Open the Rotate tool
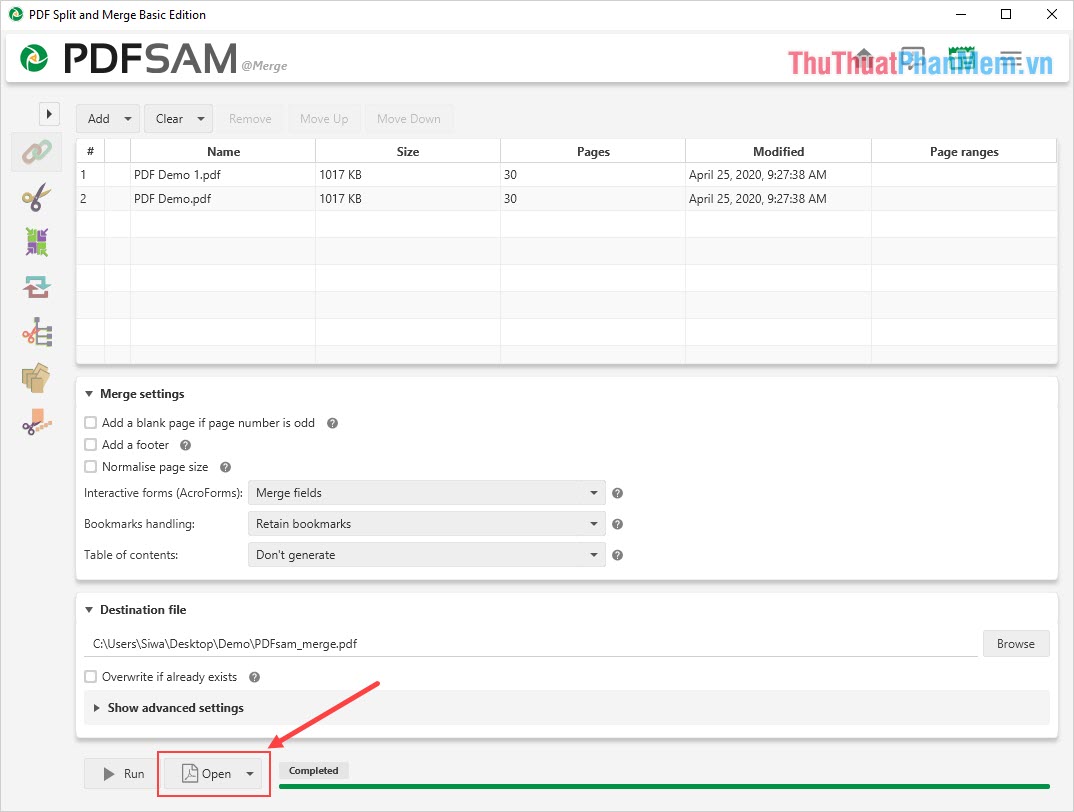The width and height of the screenshot is (1074, 812). click(x=36, y=286)
